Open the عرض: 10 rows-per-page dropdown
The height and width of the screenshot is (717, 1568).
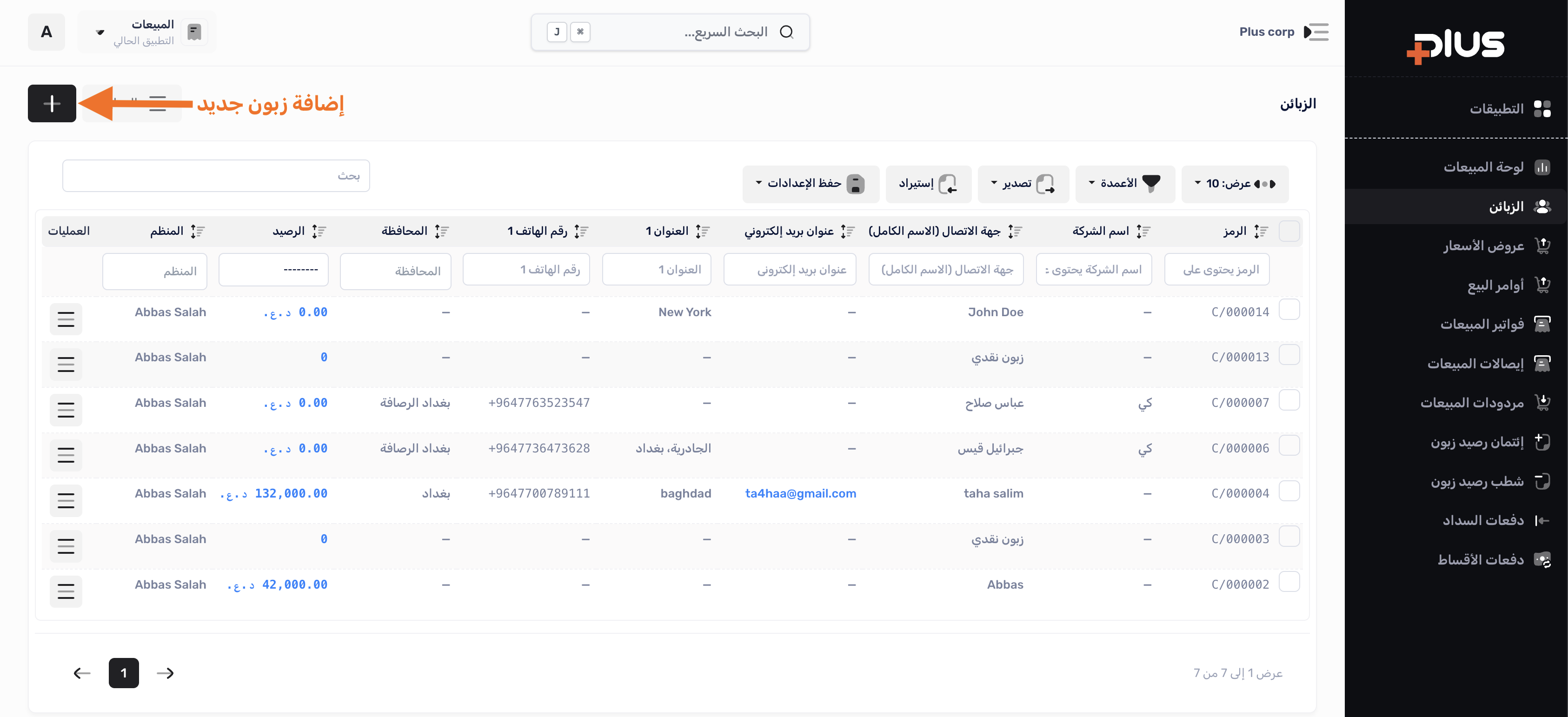1235,184
